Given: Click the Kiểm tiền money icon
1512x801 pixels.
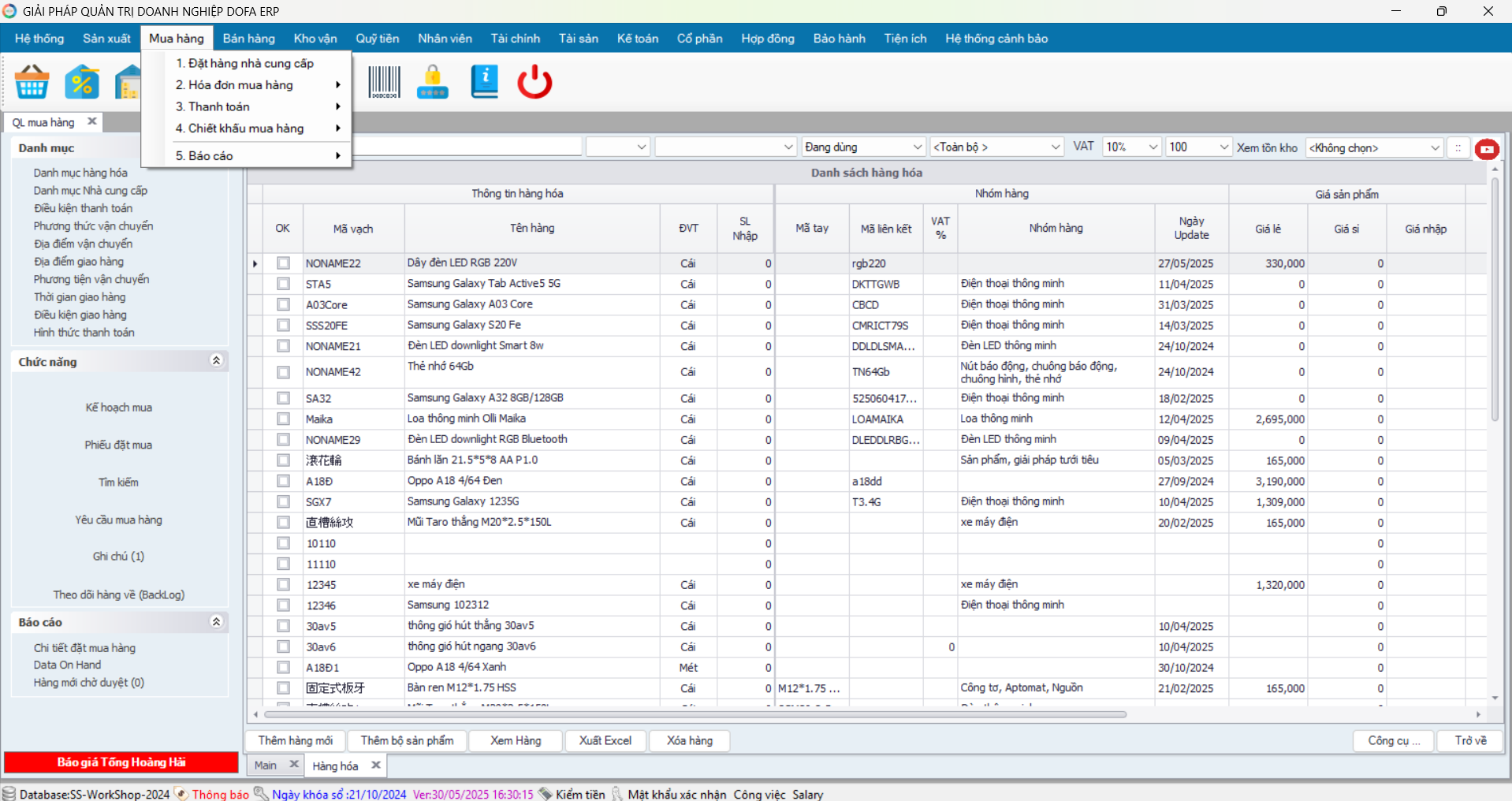Looking at the screenshot, I should click(545, 793).
